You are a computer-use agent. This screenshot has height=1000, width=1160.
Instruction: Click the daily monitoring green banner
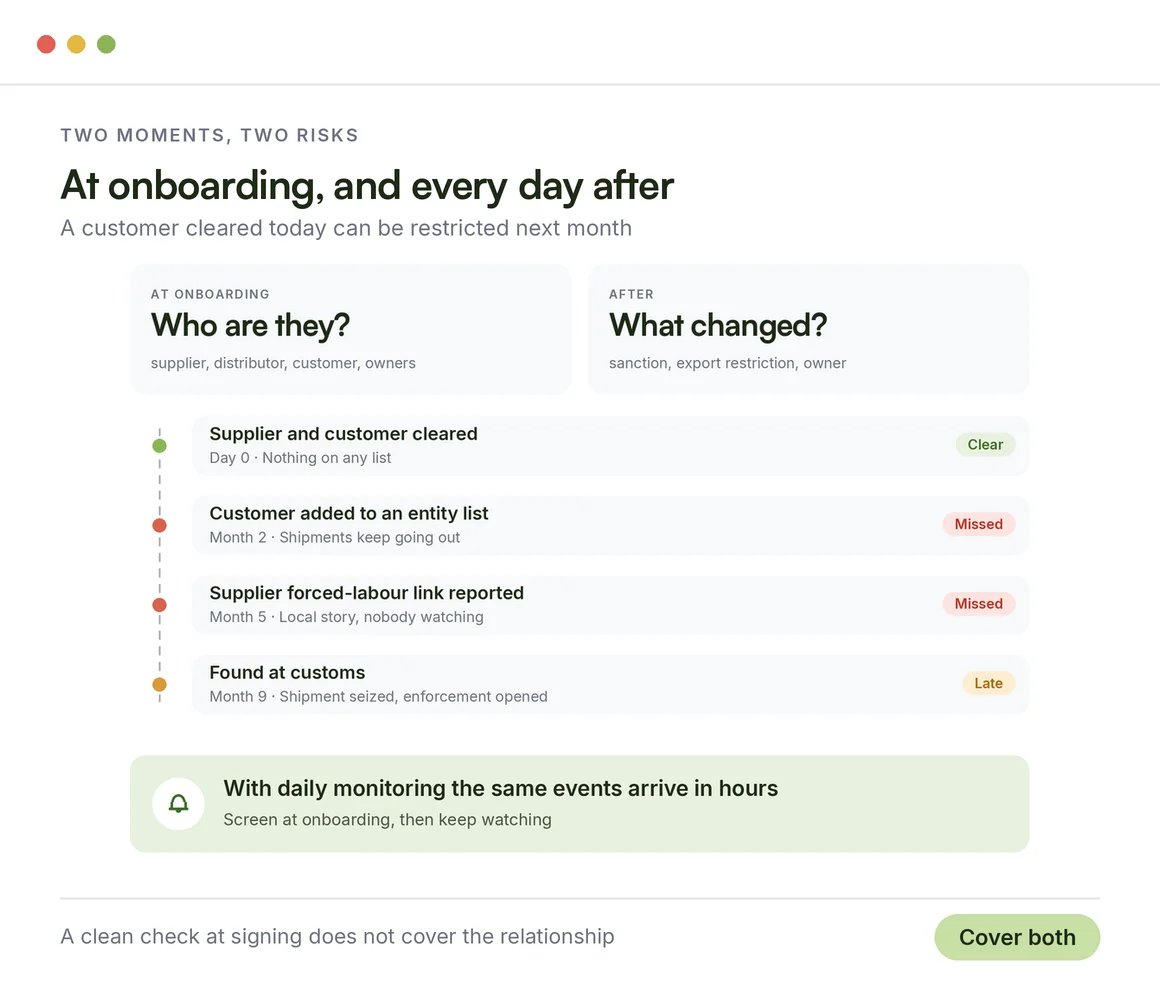pos(579,804)
